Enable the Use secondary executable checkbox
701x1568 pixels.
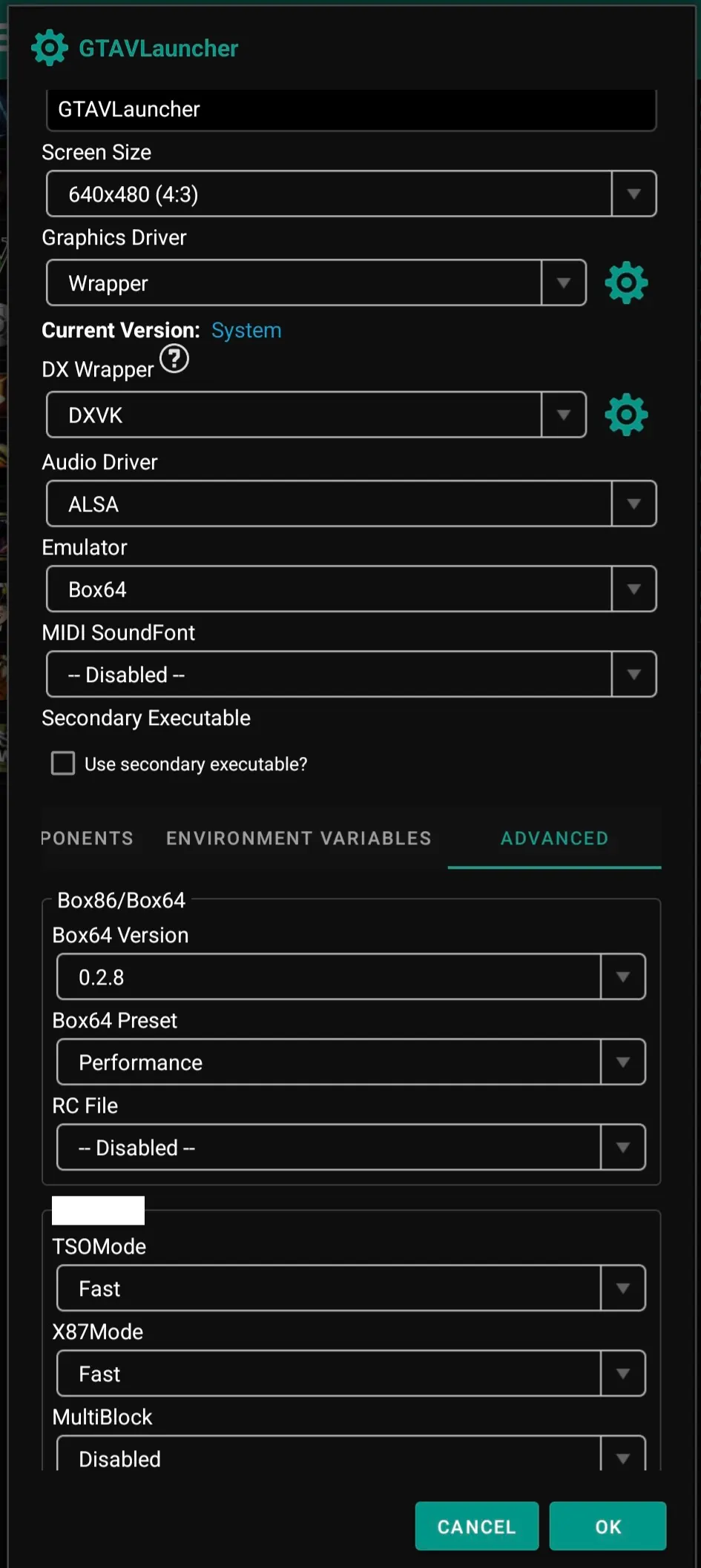(63, 763)
